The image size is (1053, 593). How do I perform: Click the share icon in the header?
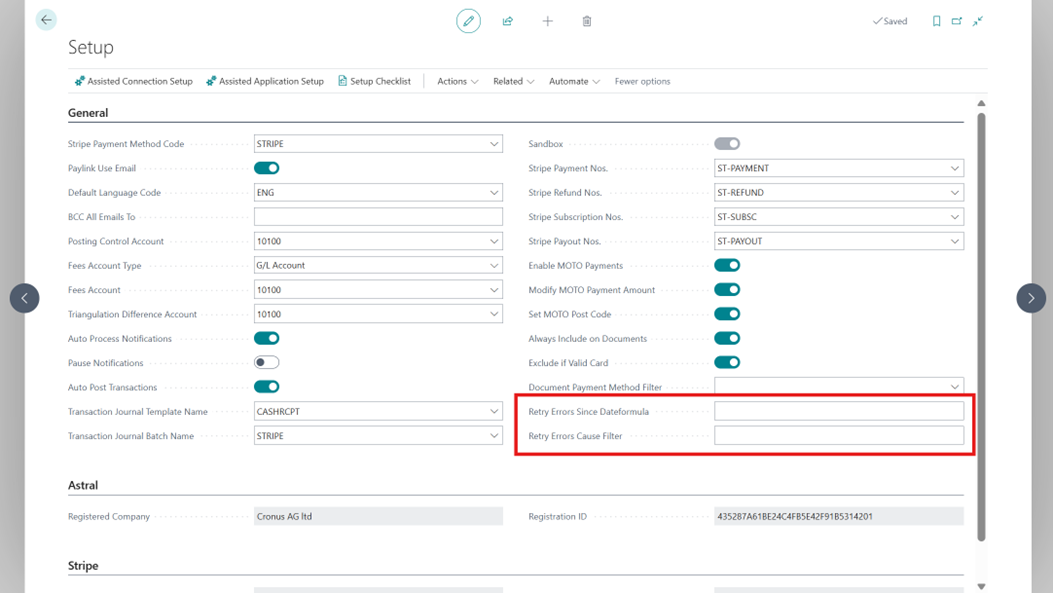pos(508,21)
